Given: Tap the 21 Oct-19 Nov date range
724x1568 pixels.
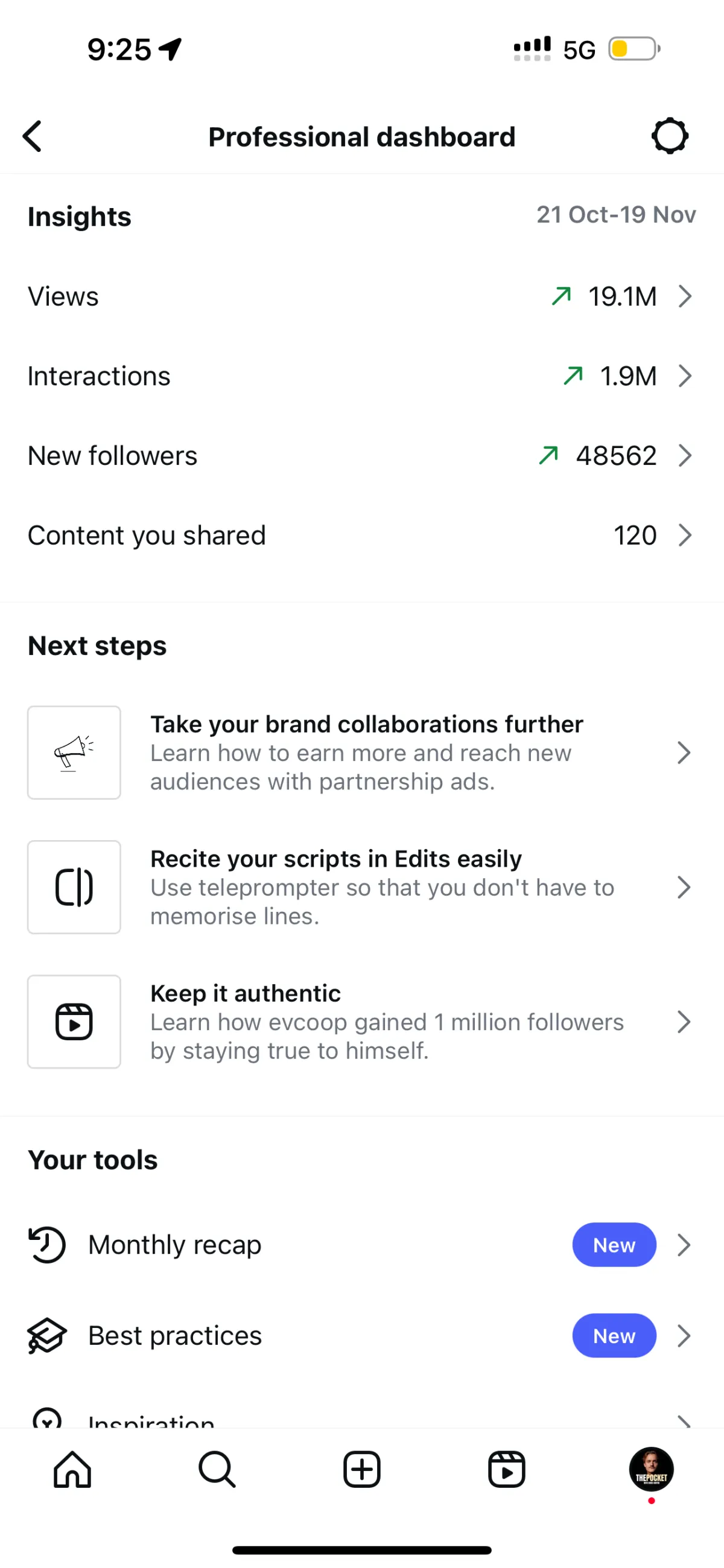Looking at the screenshot, I should point(615,215).
